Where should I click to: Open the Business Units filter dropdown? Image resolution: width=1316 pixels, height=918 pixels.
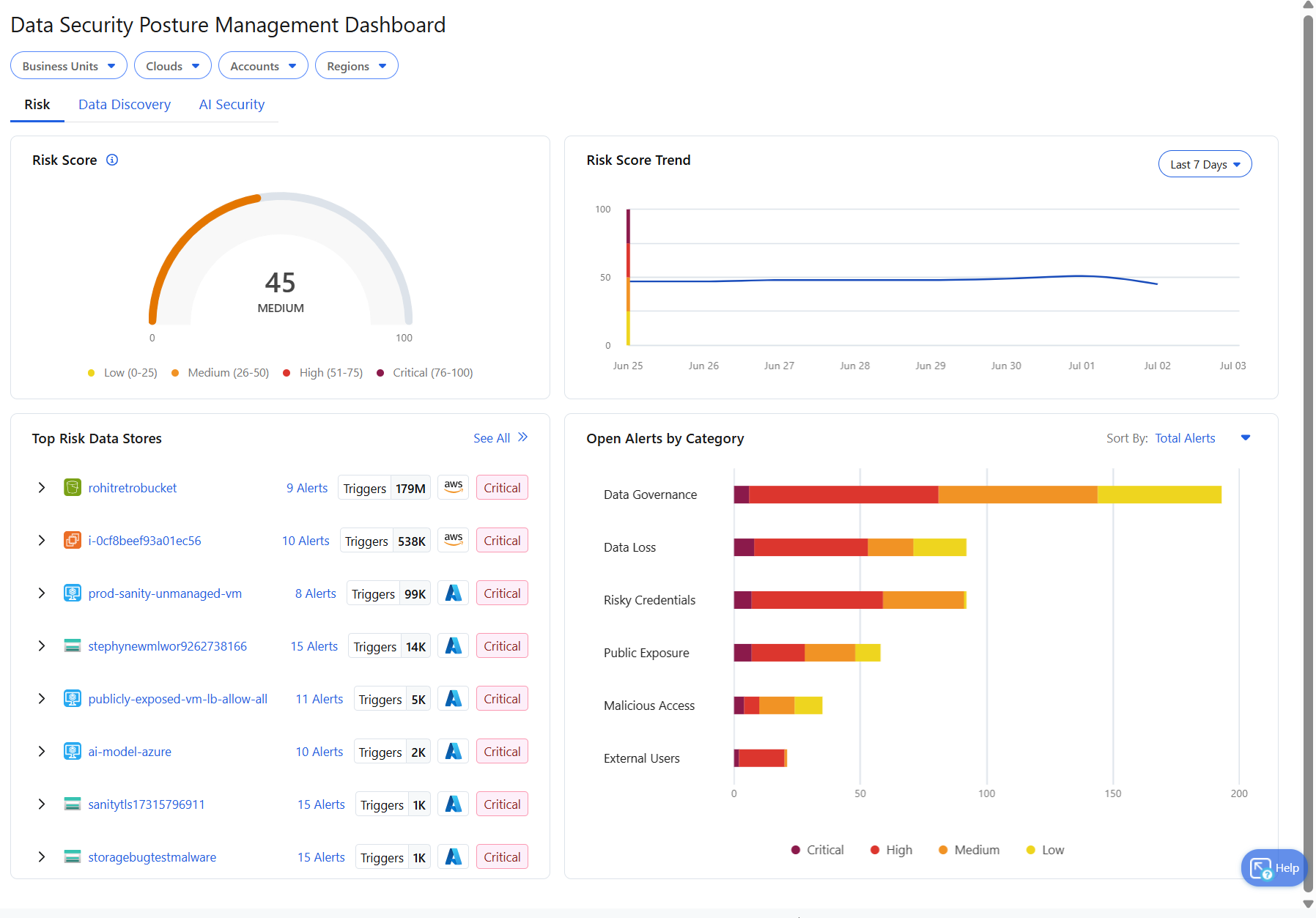click(x=69, y=65)
